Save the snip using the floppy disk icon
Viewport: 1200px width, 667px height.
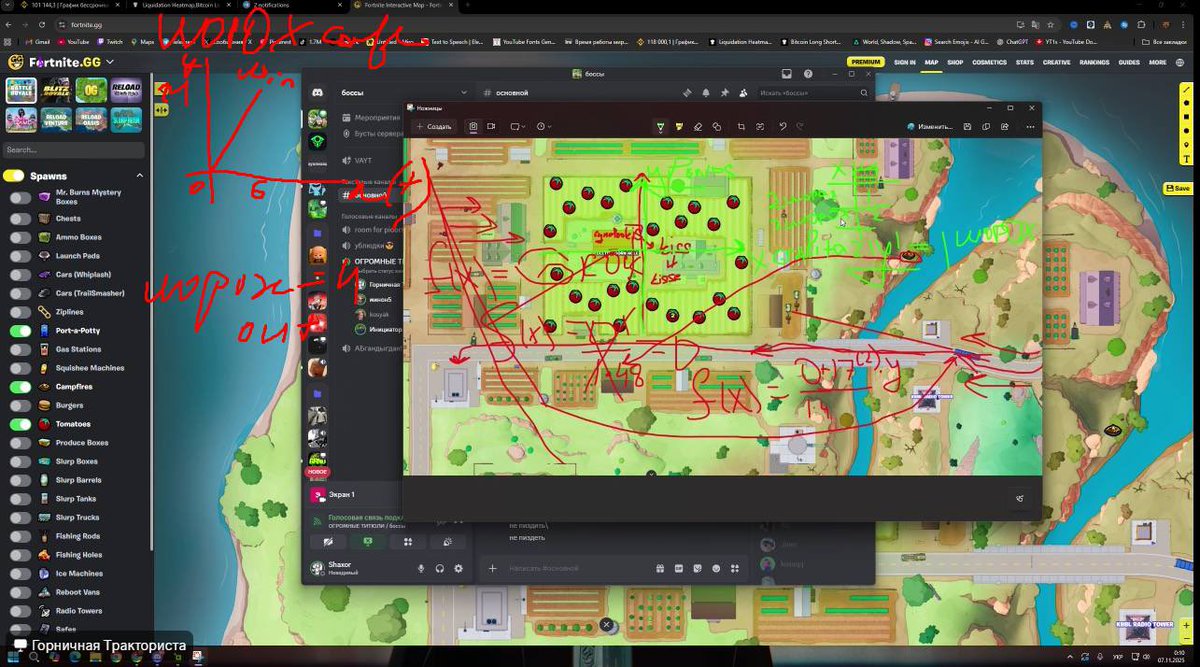click(967, 127)
